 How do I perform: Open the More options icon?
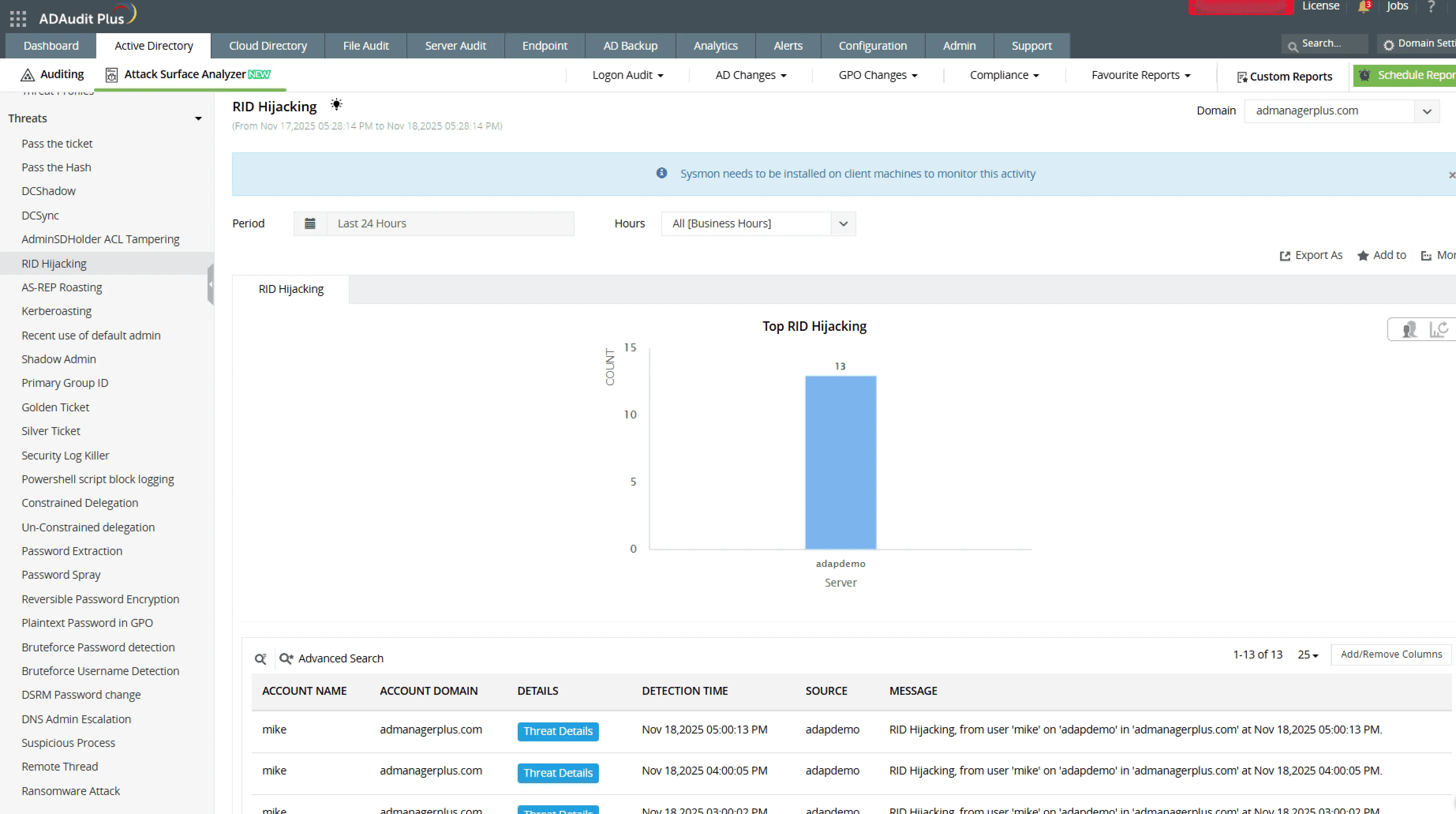(x=1426, y=256)
